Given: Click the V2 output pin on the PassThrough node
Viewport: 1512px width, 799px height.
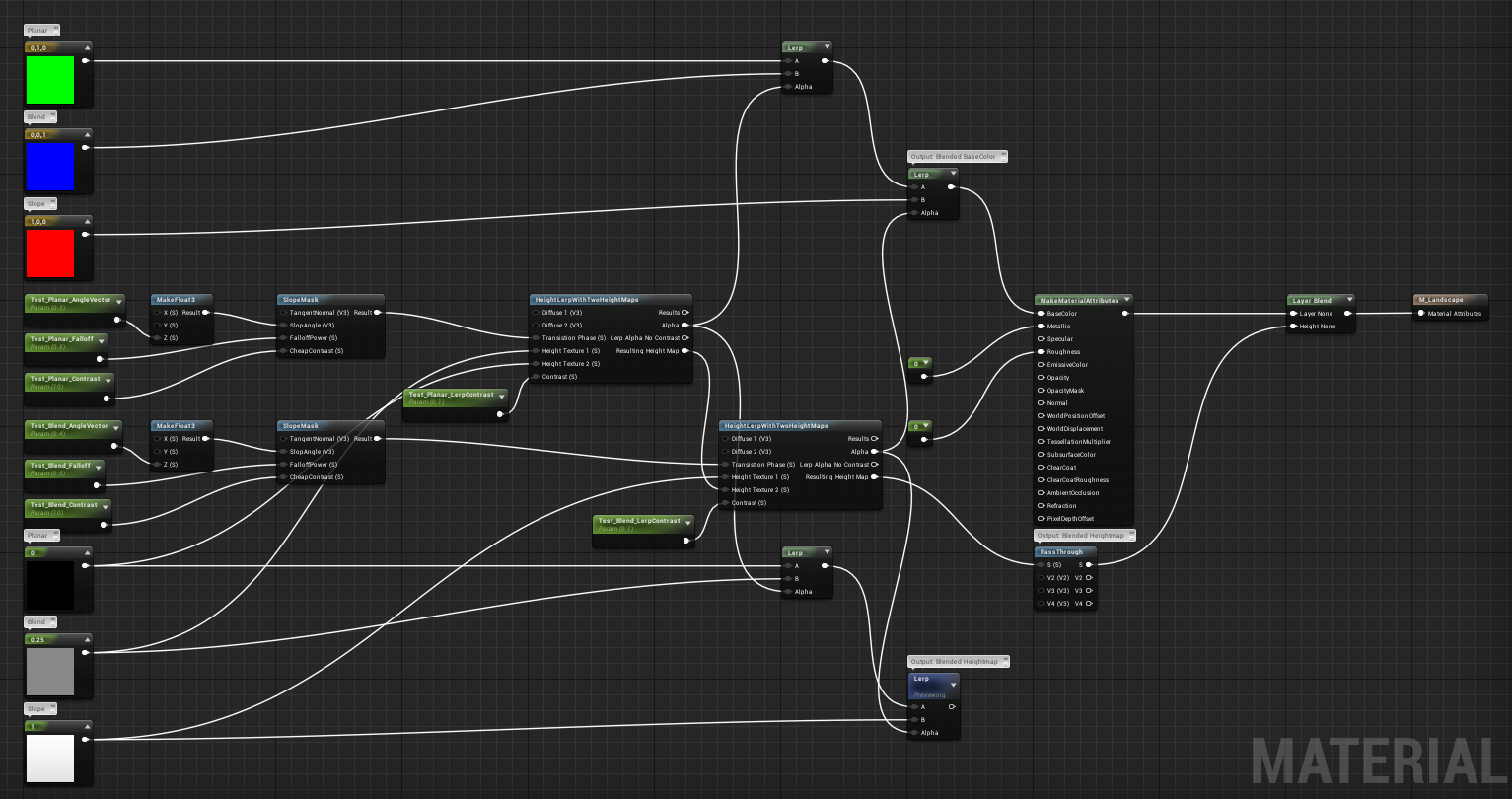Looking at the screenshot, I should coord(1091,577).
